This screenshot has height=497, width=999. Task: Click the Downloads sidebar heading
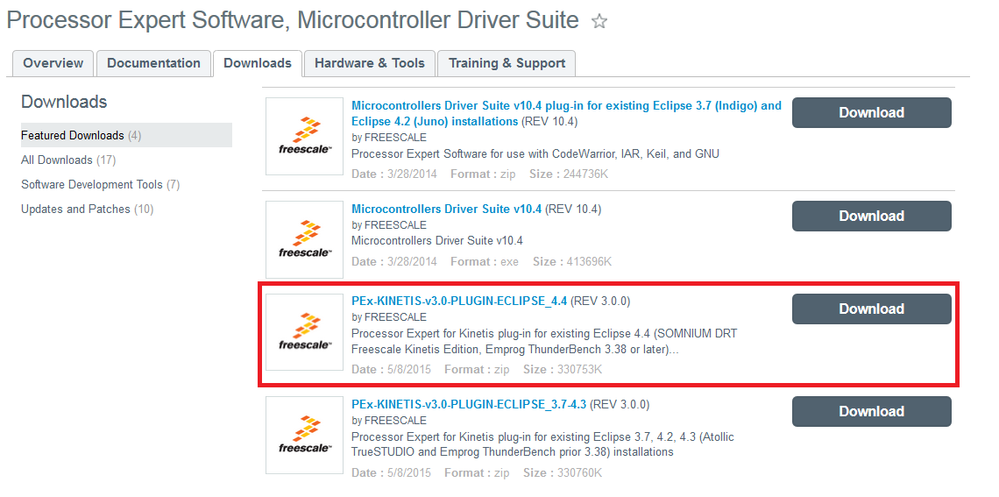click(x=64, y=102)
